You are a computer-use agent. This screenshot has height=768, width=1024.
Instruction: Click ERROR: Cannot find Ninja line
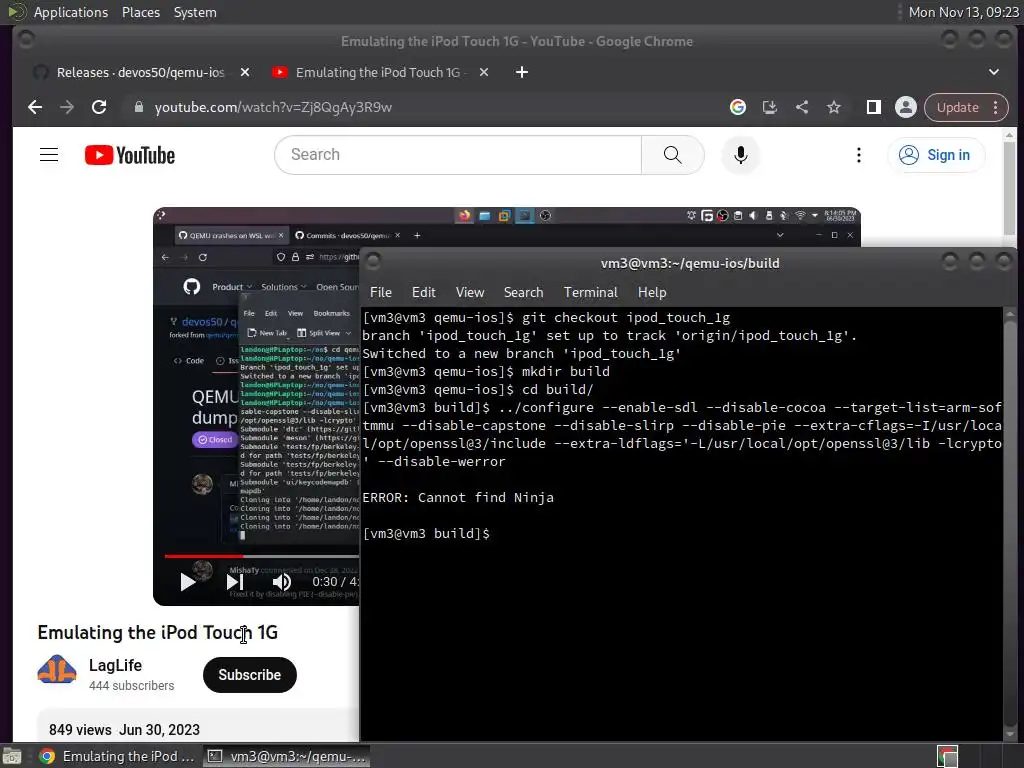(458, 498)
